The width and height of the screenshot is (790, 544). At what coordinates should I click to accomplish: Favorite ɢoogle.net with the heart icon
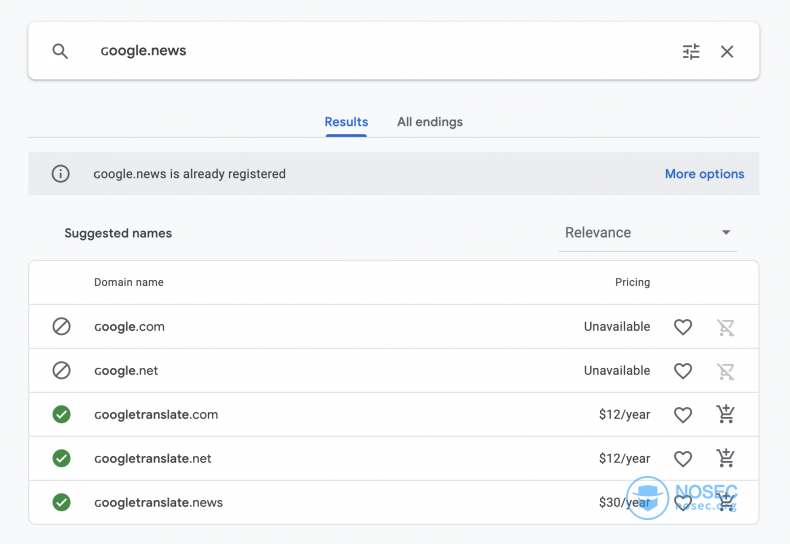click(x=683, y=371)
